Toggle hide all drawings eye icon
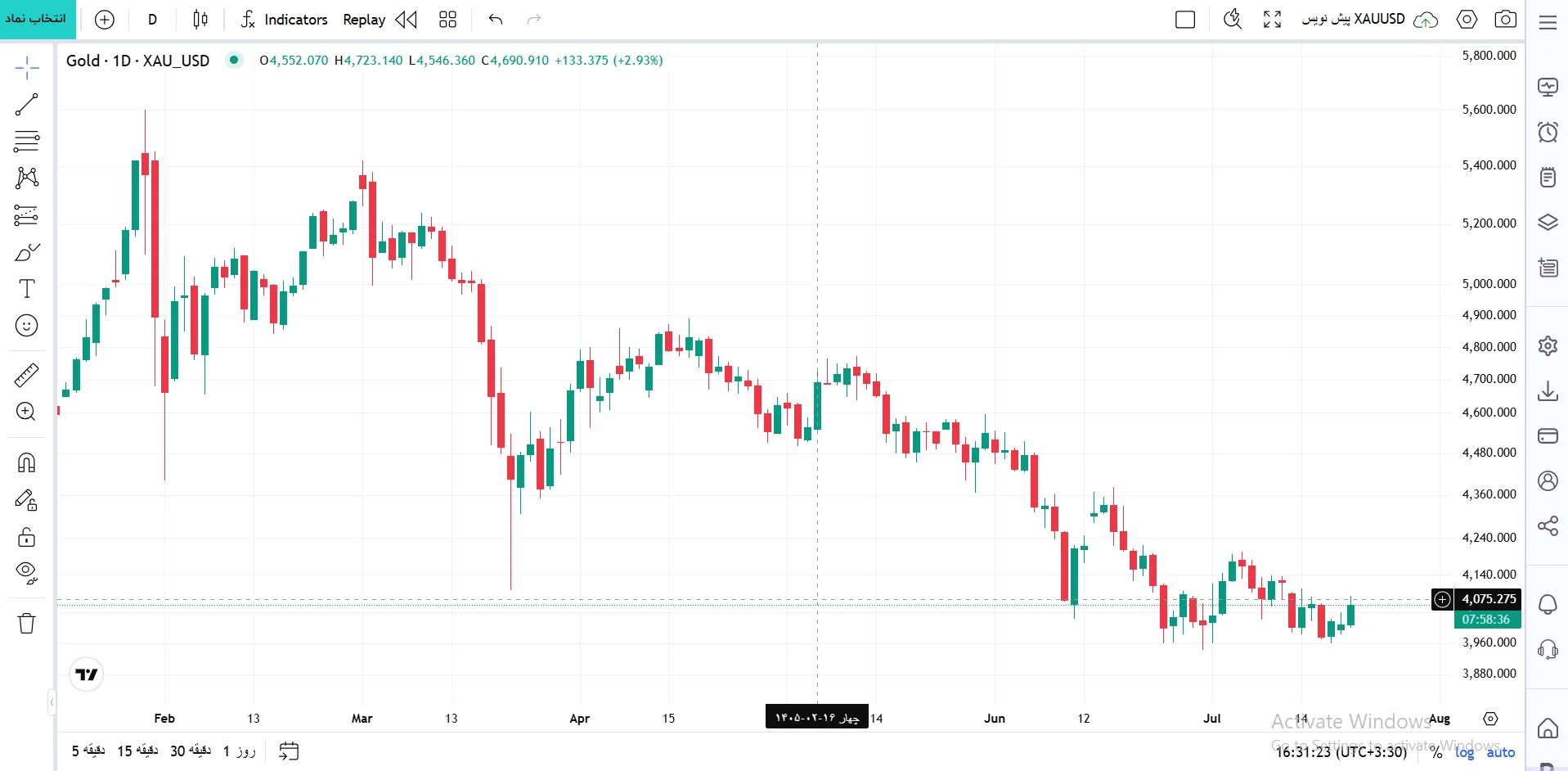This screenshot has height=771, width=1568. point(26,572)
